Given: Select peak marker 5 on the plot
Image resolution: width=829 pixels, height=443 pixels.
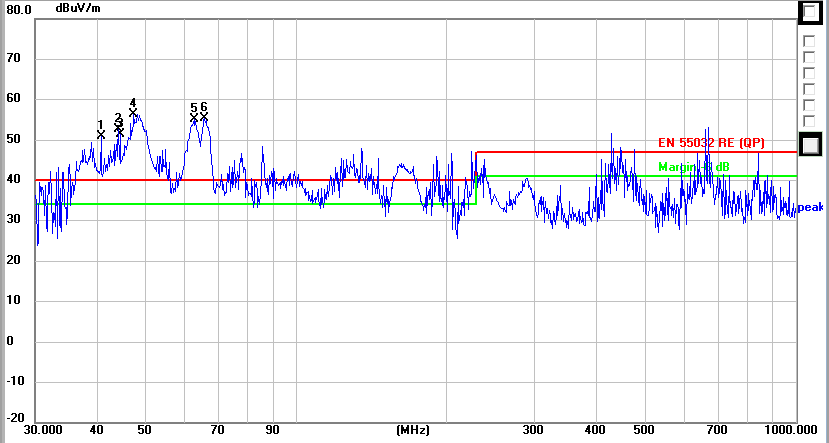Looking at the screenshot, I should 194,118.
